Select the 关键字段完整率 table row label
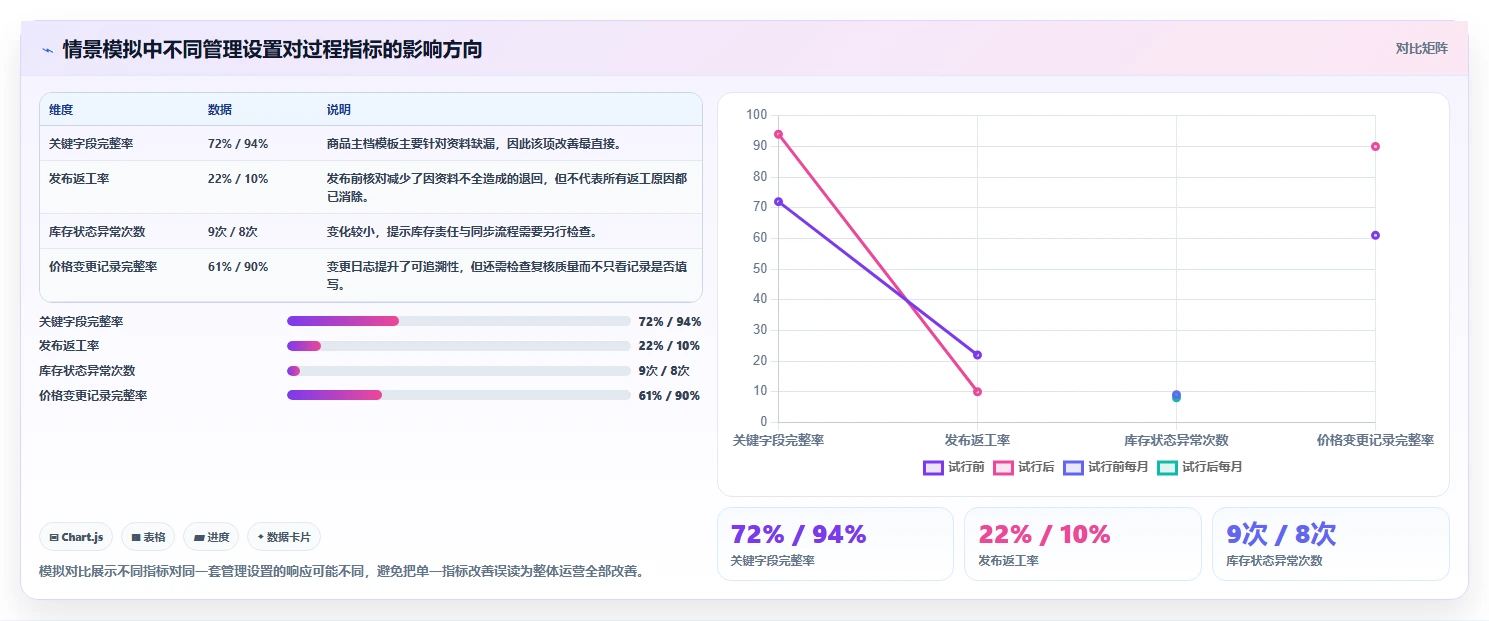 [x=91, y=144]
